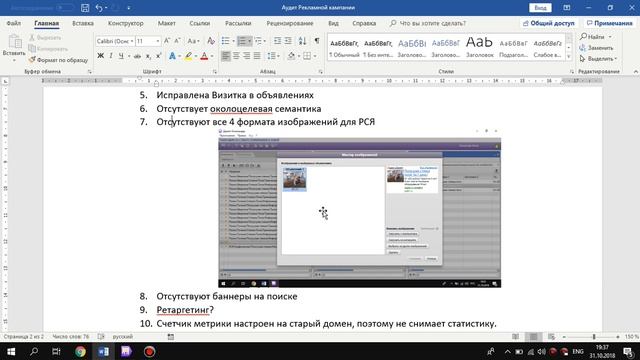Select the Обычный style

(344, 48)
